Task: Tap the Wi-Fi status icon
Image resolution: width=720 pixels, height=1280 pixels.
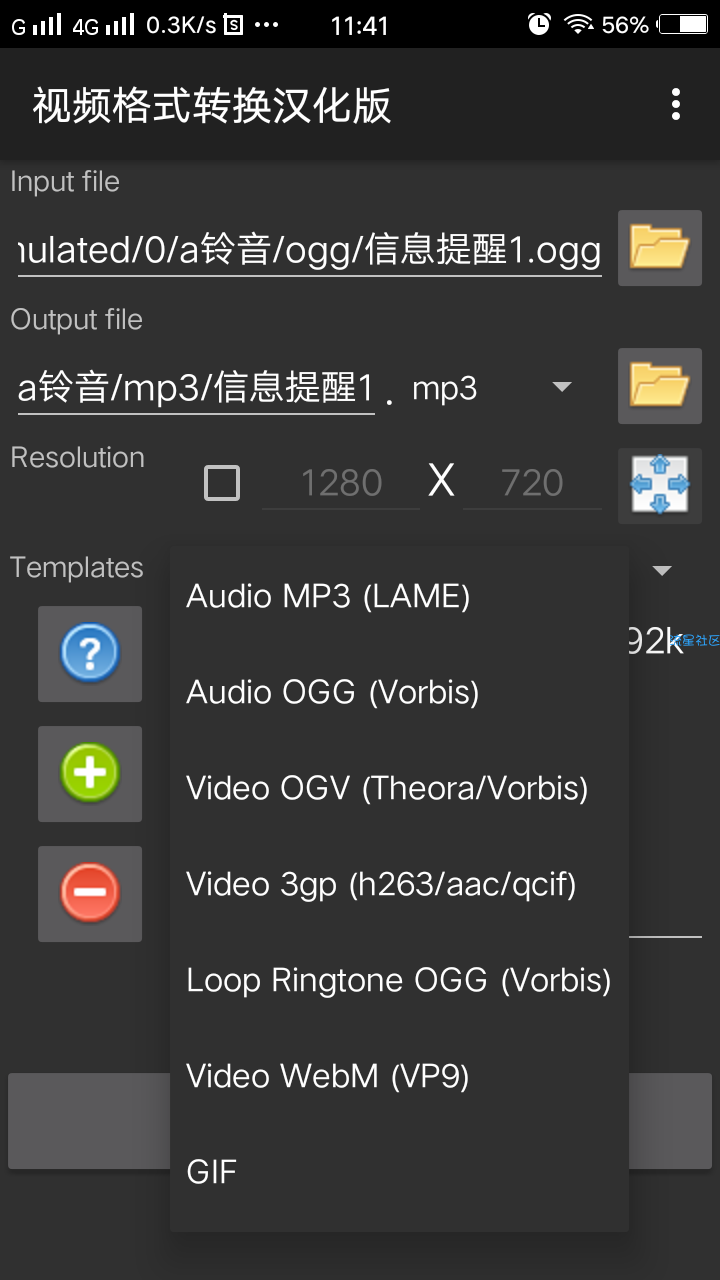Action: (579, 24)
